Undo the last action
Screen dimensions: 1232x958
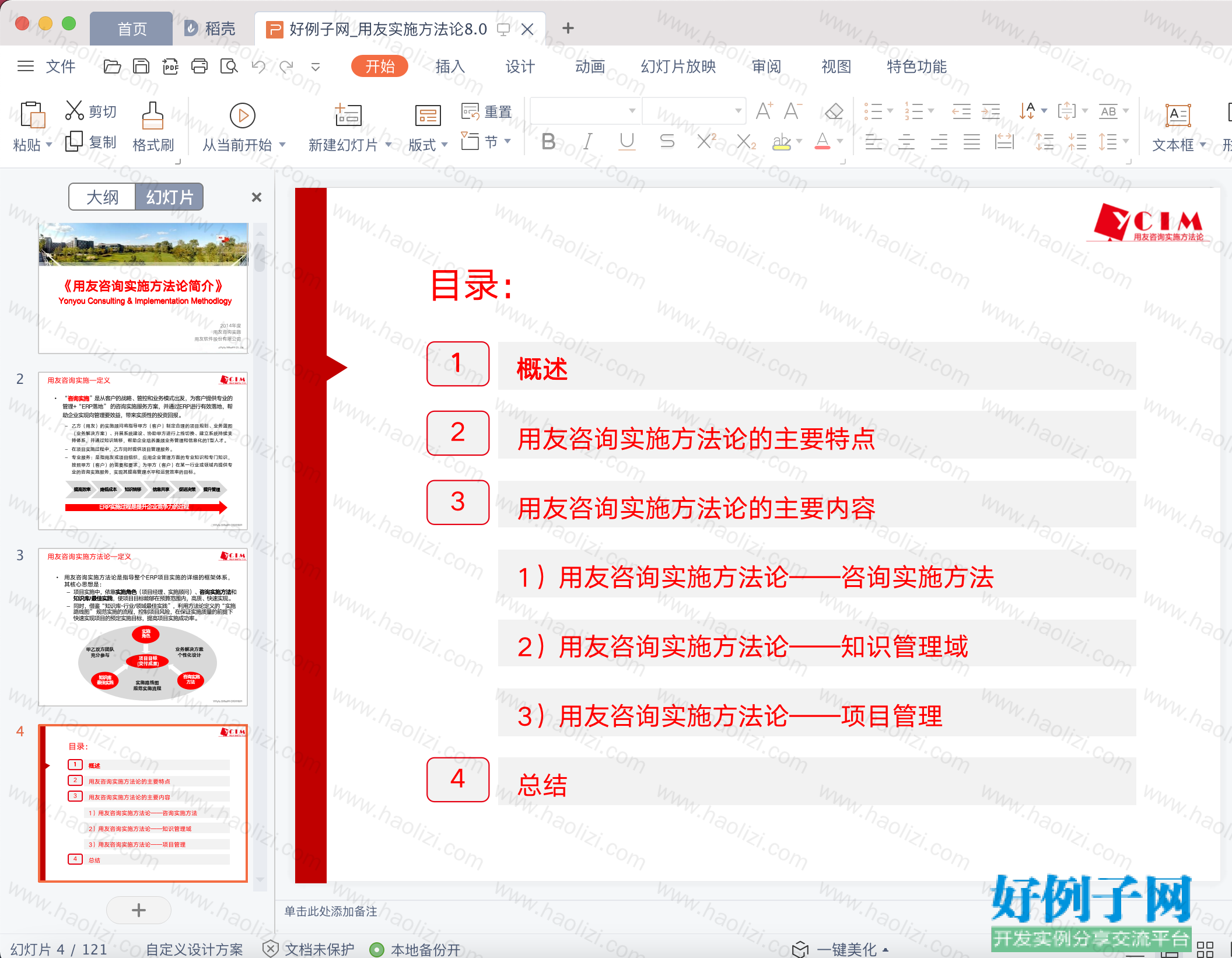(x=258, y=67)
